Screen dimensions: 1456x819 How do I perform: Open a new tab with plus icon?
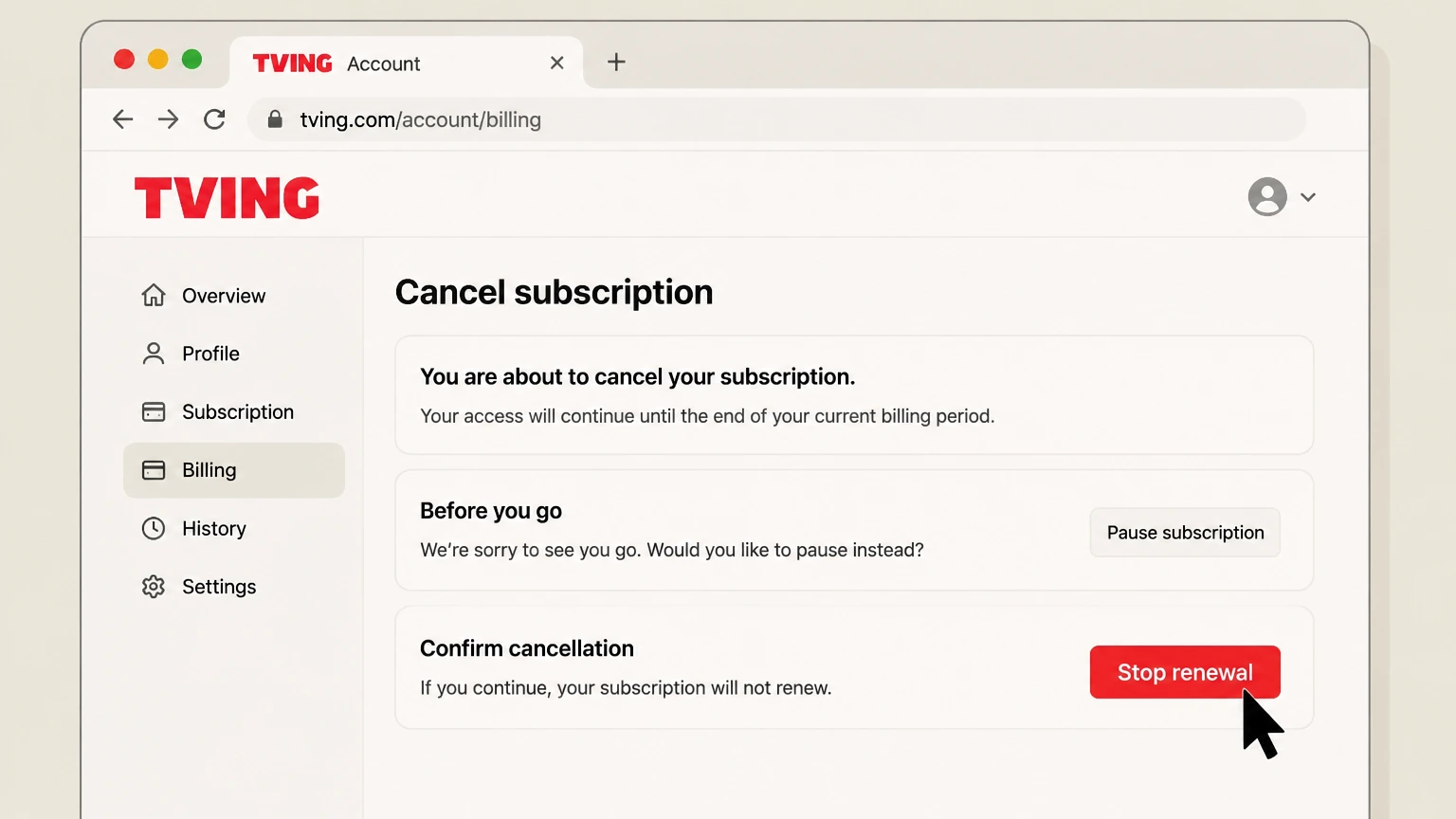pos(616,63)
